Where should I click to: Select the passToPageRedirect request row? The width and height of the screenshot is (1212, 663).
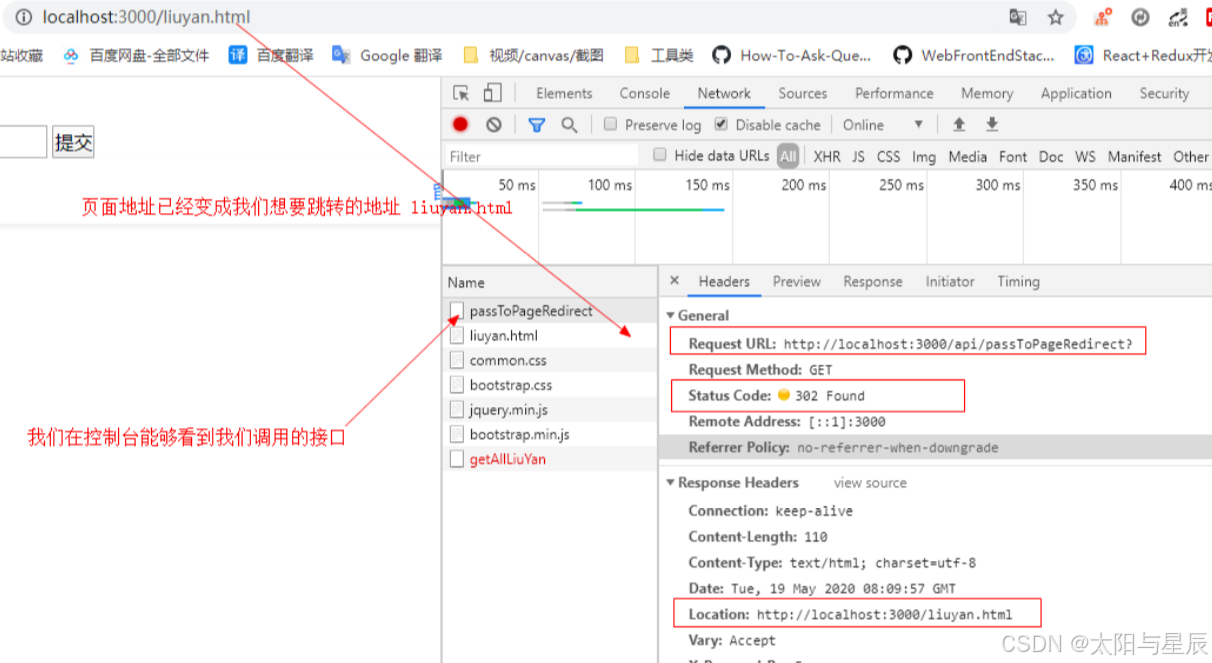point(550,311)
